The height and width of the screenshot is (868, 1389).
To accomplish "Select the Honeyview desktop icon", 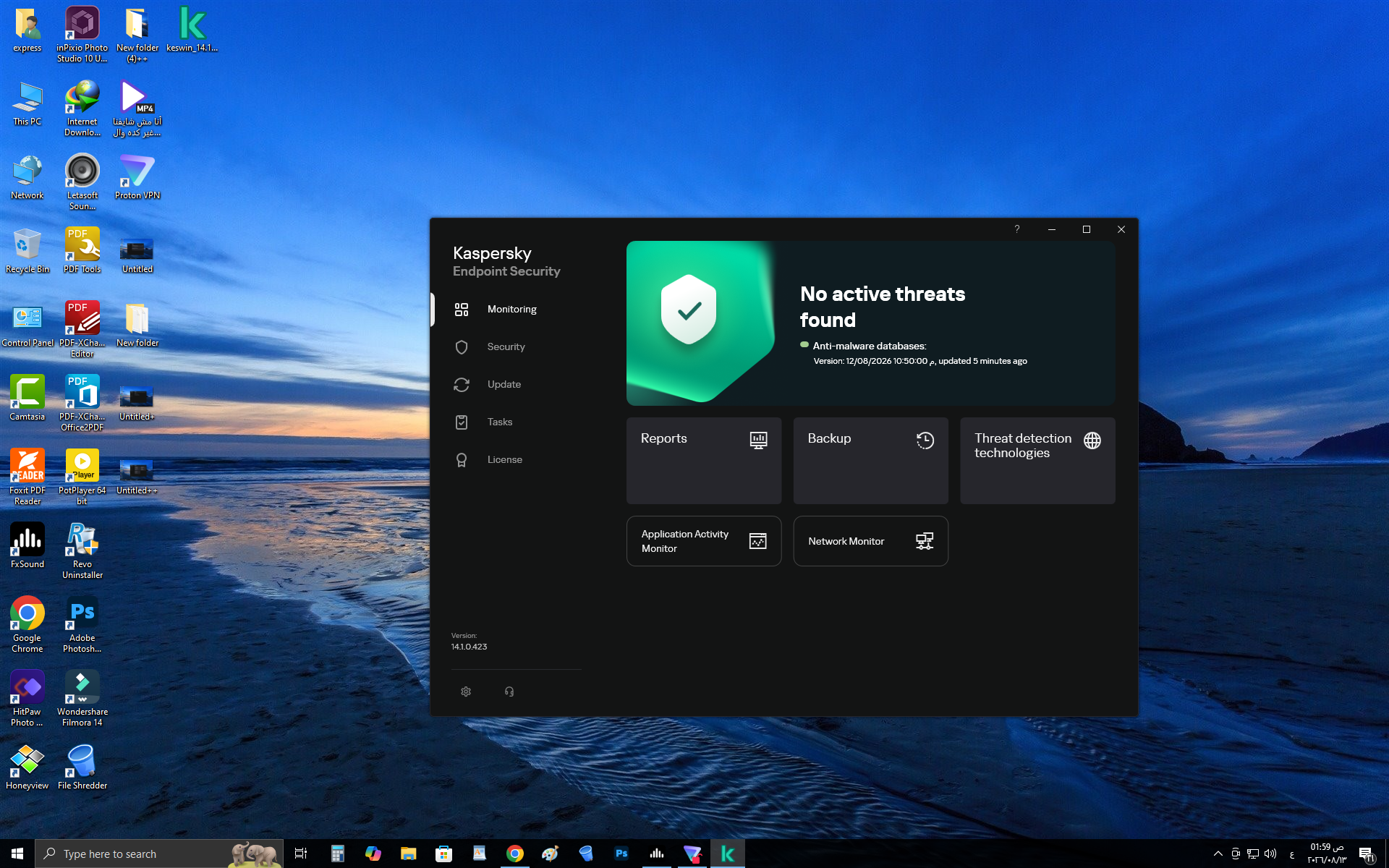I will tap(27, 767).
